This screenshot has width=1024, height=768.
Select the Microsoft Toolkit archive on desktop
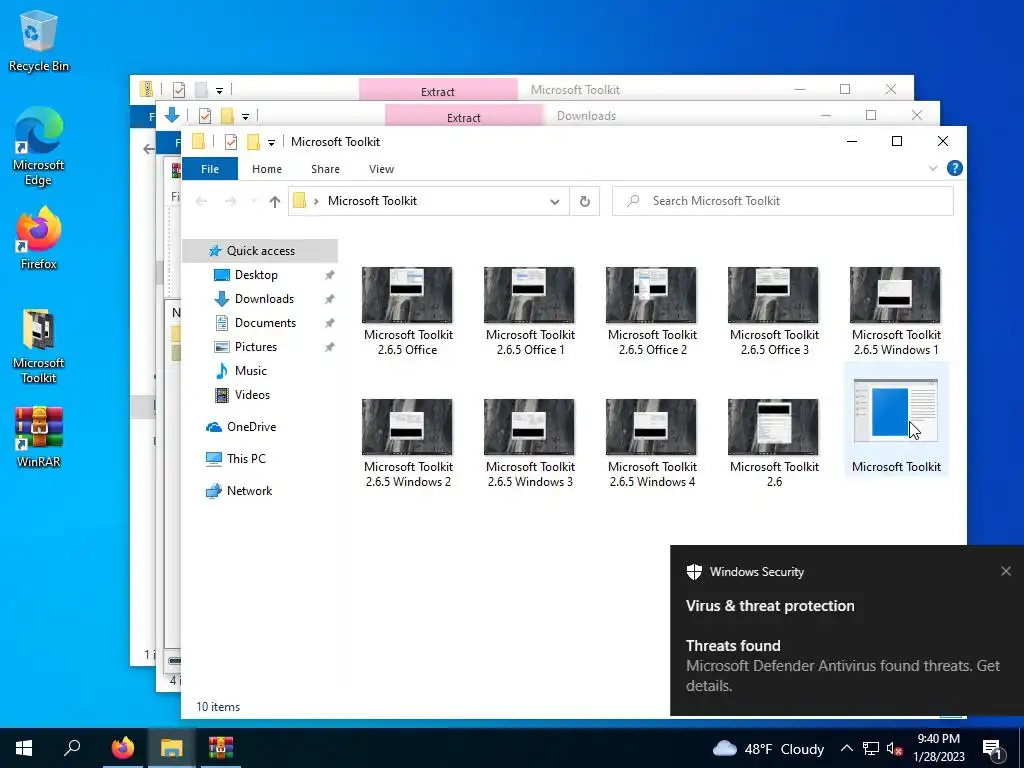click(x=39, y=346)
